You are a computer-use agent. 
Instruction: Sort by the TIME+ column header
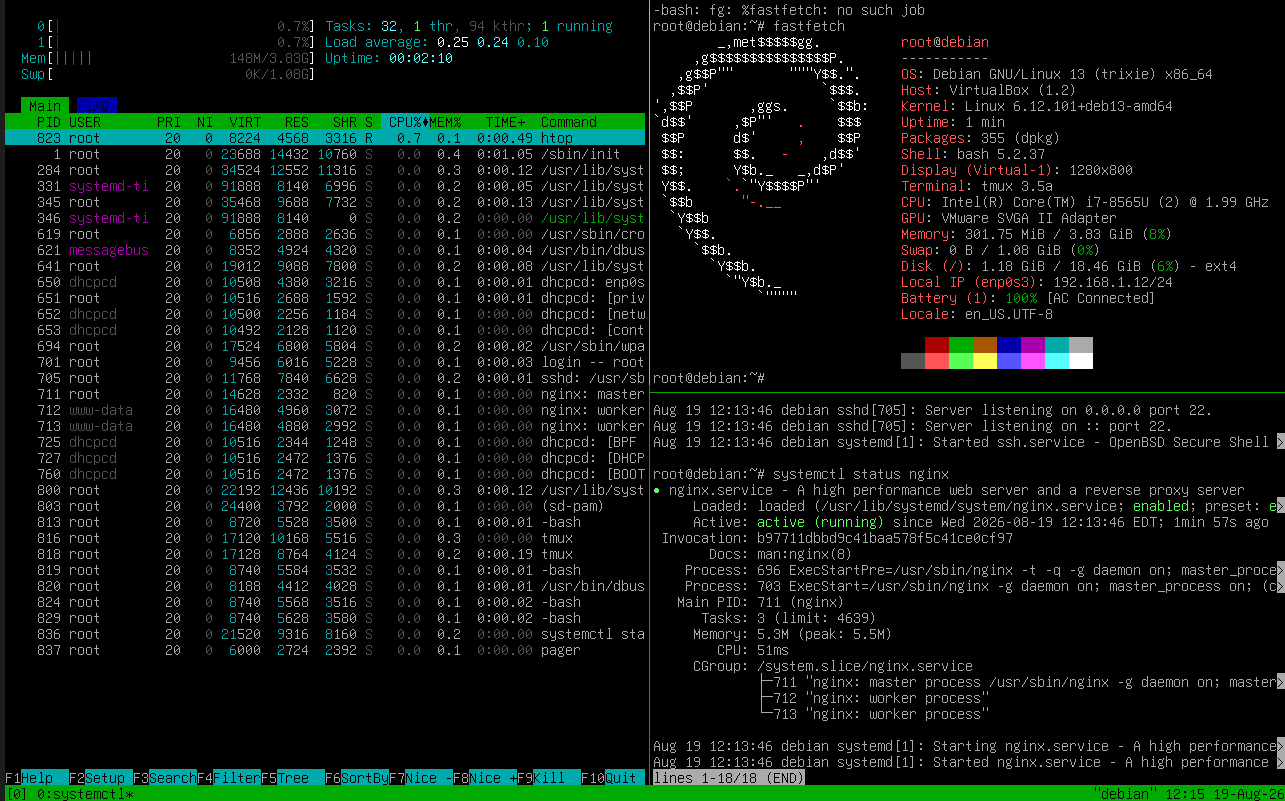pyautogui.click(x=505, y=122)
